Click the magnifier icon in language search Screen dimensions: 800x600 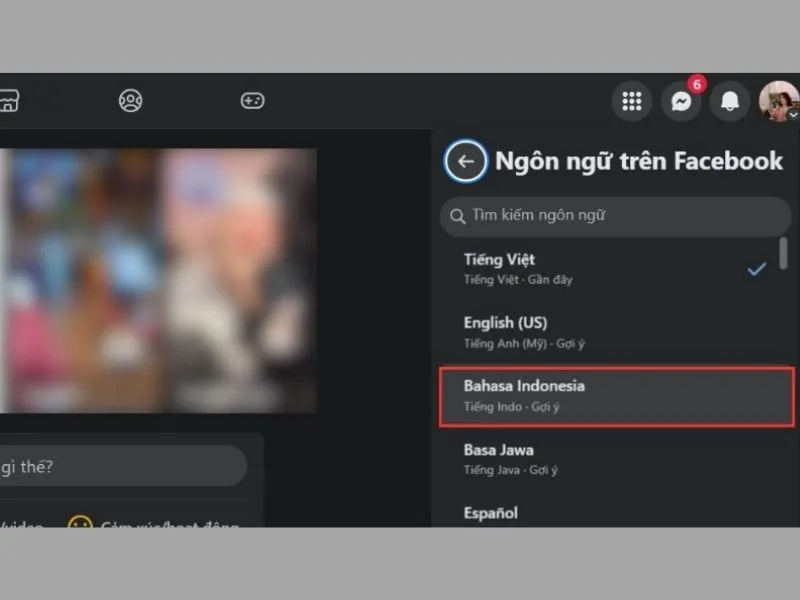(458, 216)
